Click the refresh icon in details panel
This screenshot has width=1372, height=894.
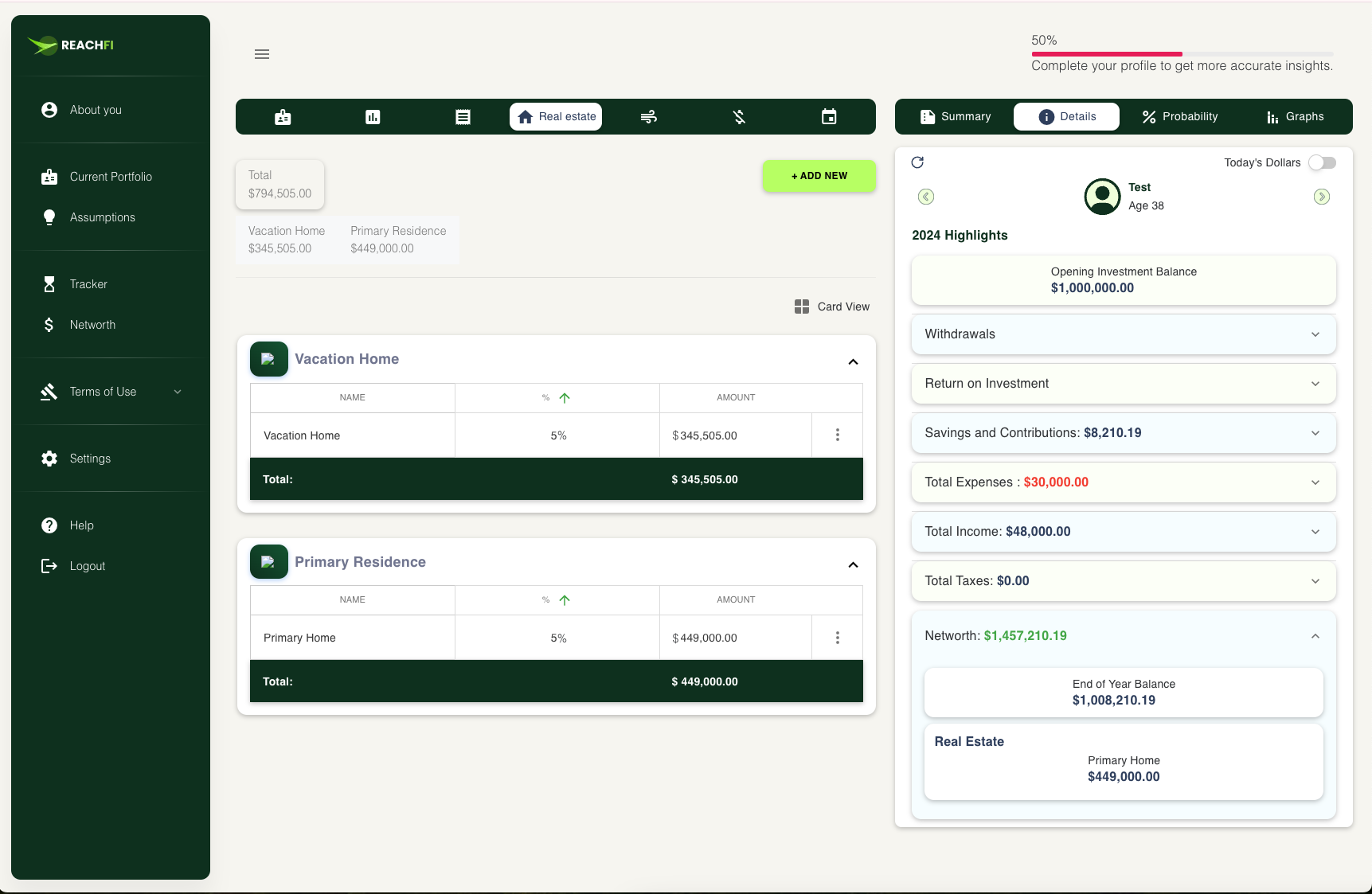(917, 162)
